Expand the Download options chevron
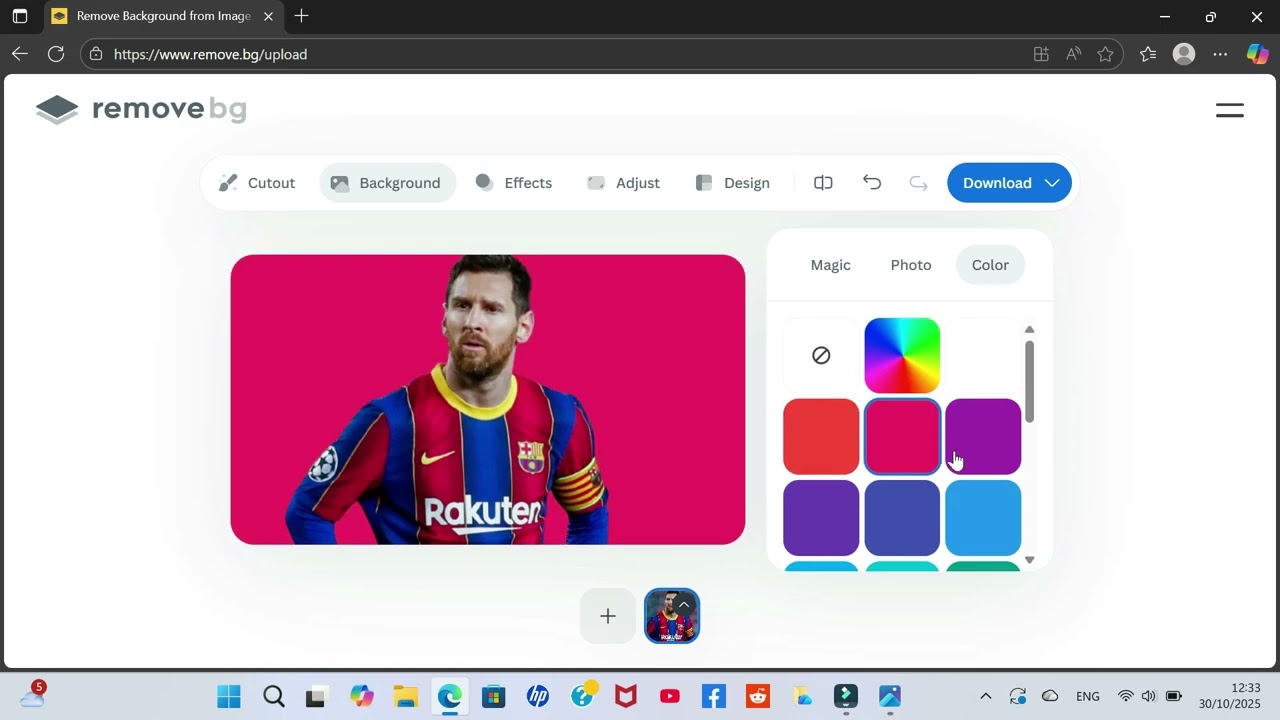Screen dimensions: 1280x720 point(1052,183)
